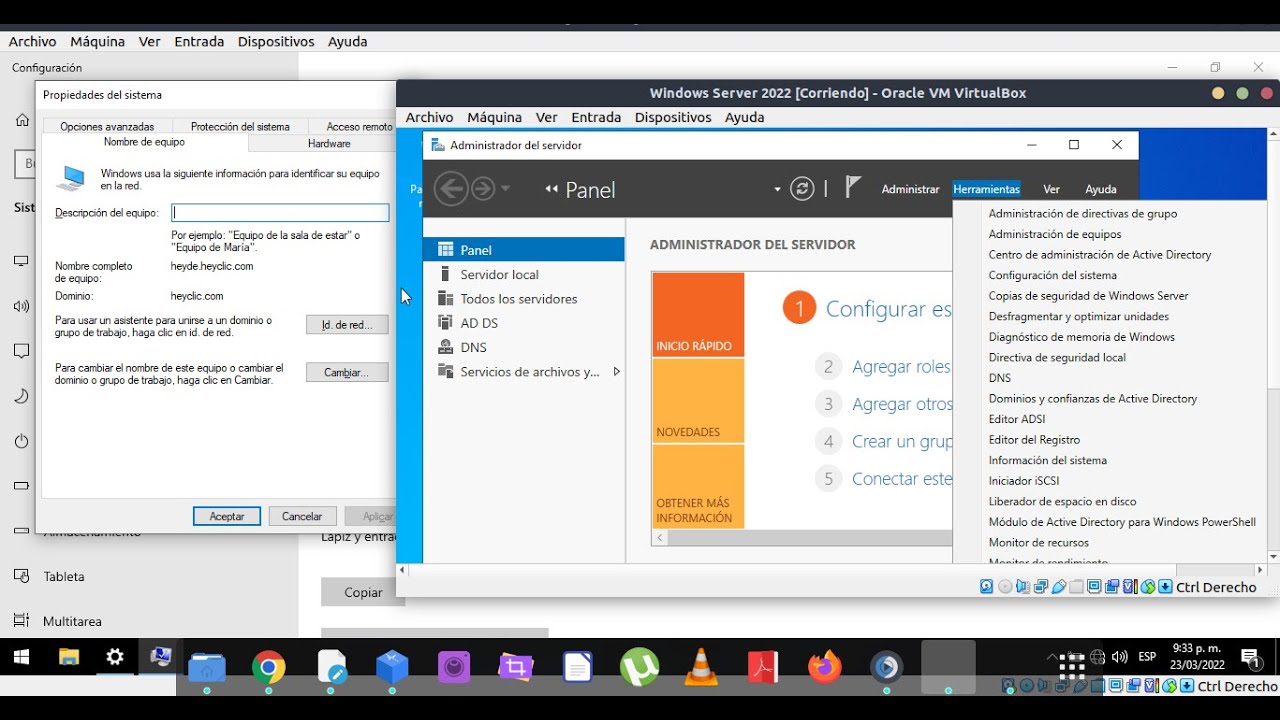This screenshot has width=1280, height=720.
Task: Open the red PDF reader in the taskbar
Action: point(763,666)
